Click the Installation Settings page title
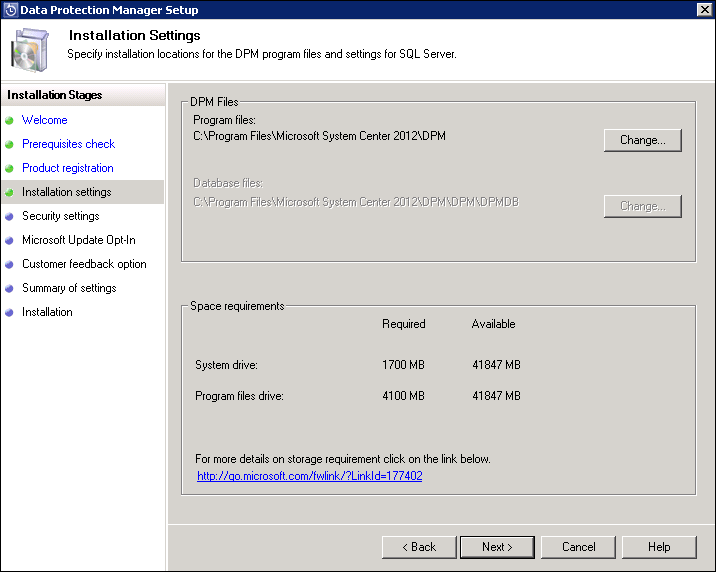Image resolution: width=716 pixels, height=572 pixels. click(135, 35)
